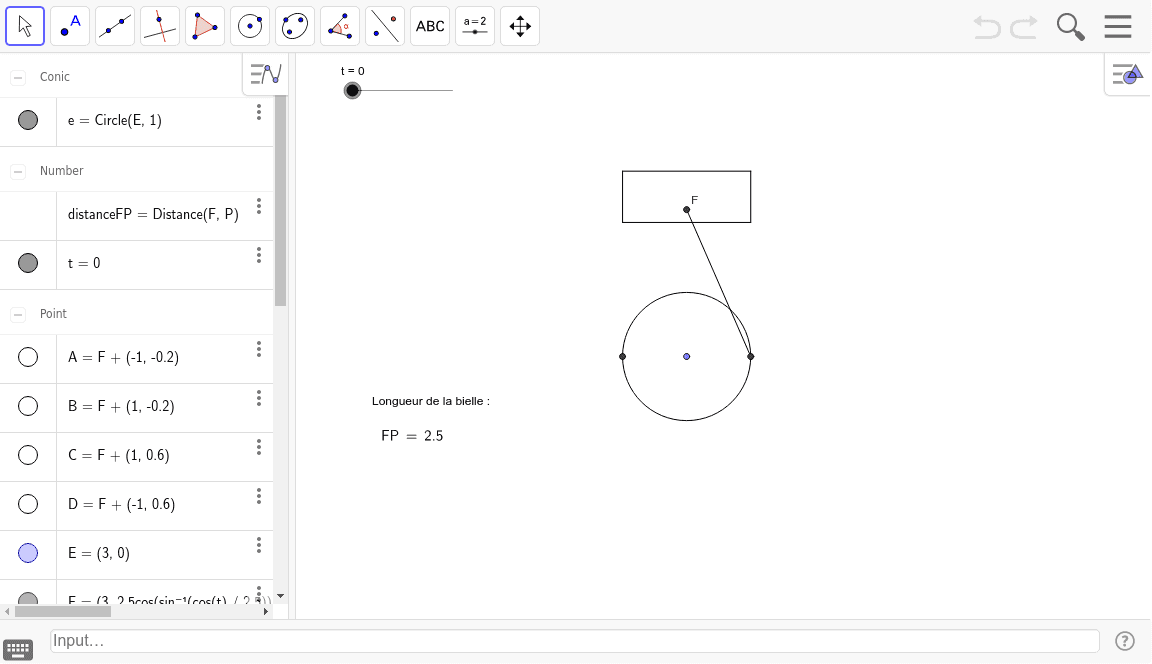
Task: Open the virtual keyboard
Action: pos(18,649)
